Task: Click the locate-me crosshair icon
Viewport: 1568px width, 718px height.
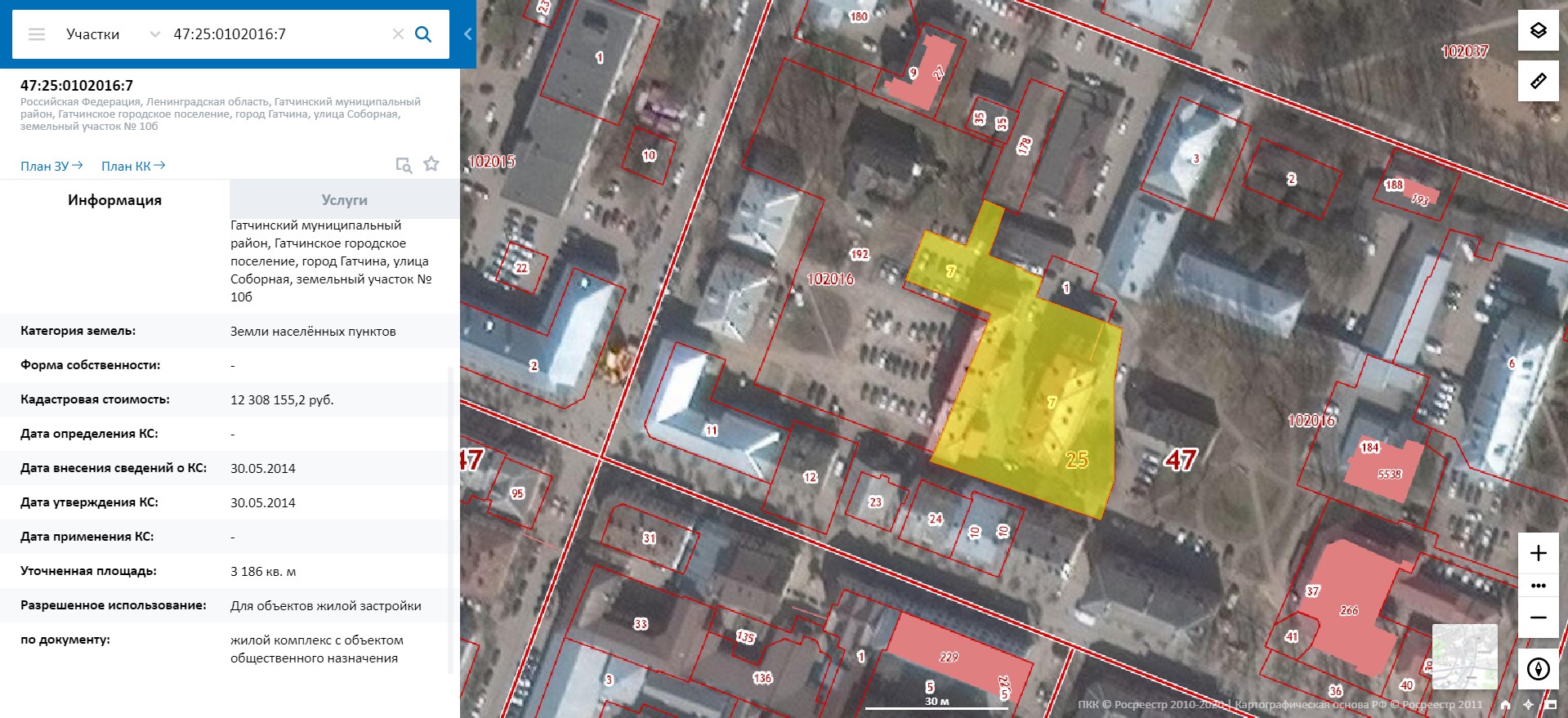Action: coord(1528,704)
